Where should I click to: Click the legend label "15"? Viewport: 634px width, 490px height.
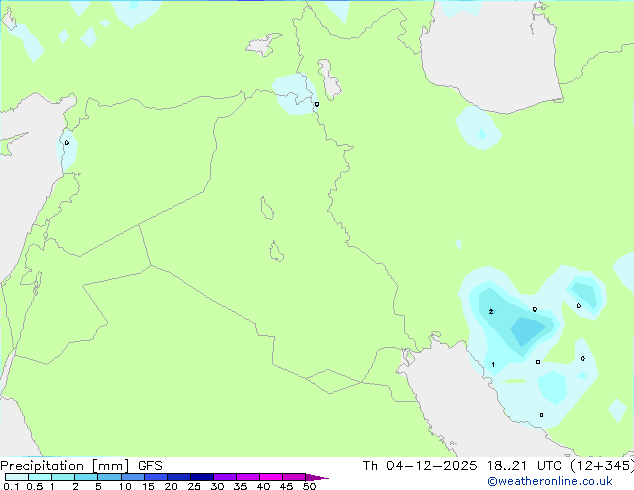point(148,486)
